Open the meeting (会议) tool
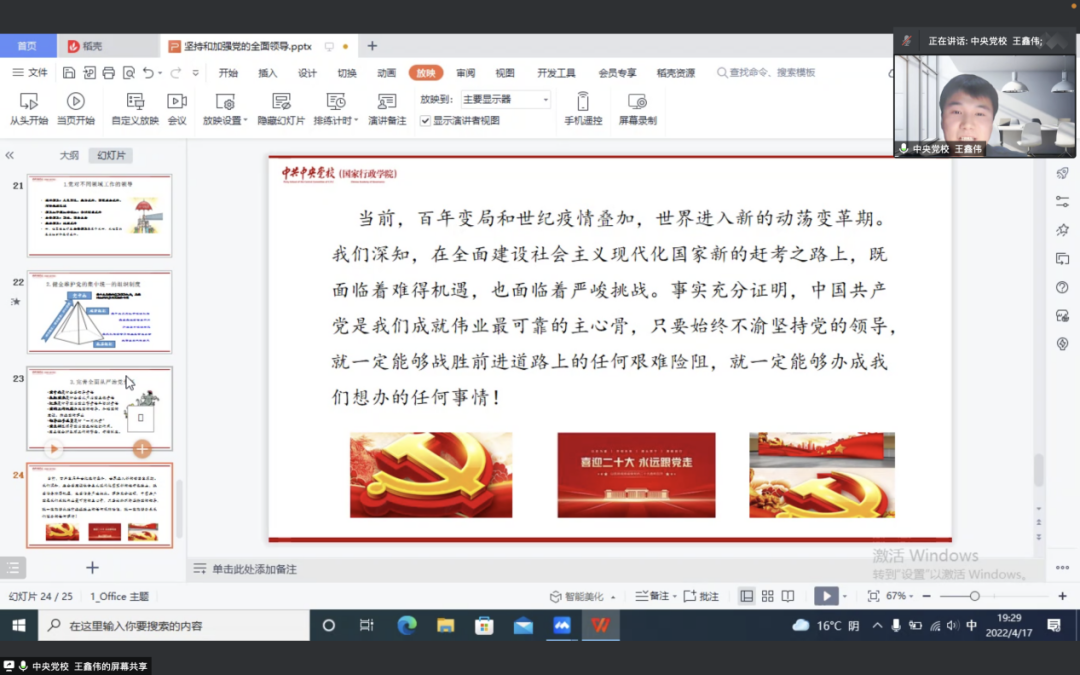This screenshot has width=1080, height=675. pyautogui.click(x=177, y=108)
